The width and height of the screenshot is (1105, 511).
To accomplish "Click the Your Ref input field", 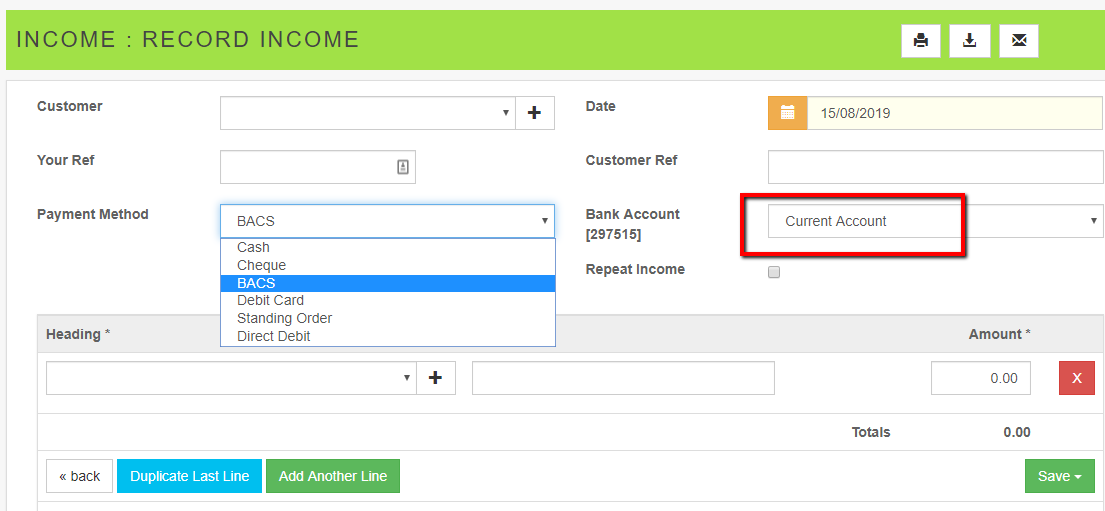I will tap(318, 167).
